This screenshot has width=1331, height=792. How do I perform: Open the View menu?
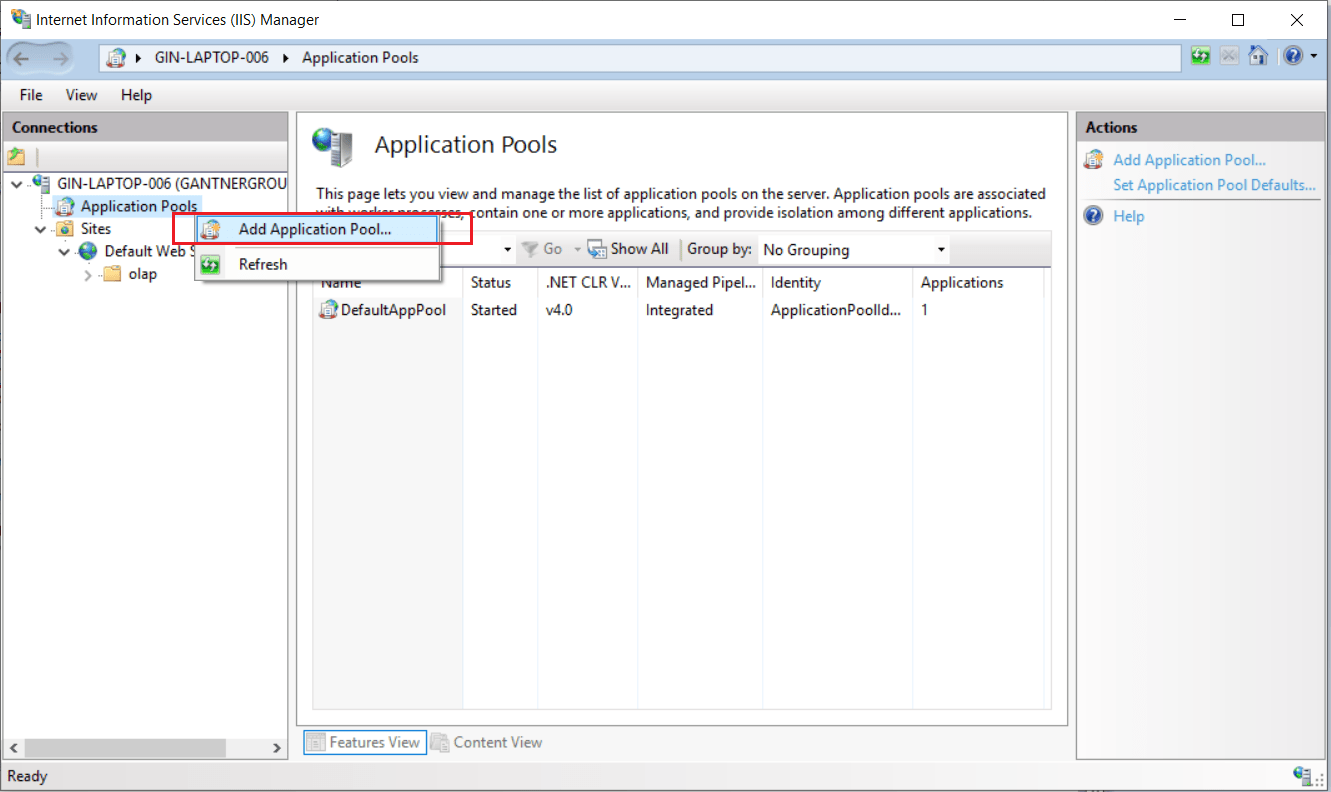click(x=82, y=95)
